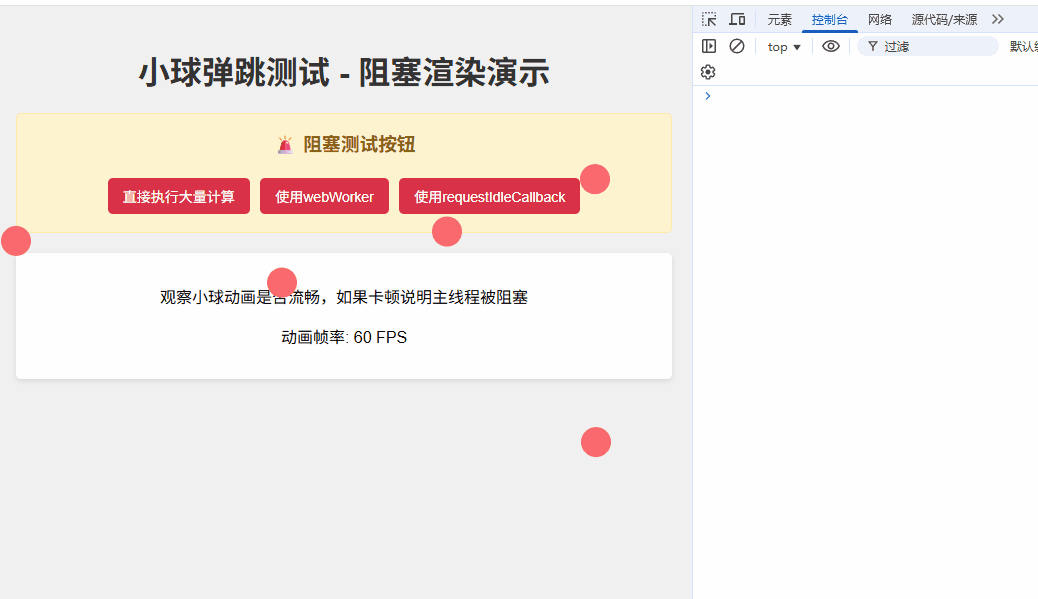Viewport: 1038px width, 599px height.
Task: Click the siren emoji beside 阻塞测试按钮
Action: pos(286,144)
